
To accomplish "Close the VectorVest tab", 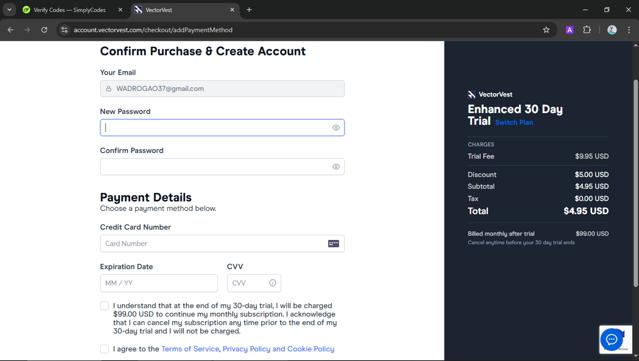I will click(x=232, y=10).
